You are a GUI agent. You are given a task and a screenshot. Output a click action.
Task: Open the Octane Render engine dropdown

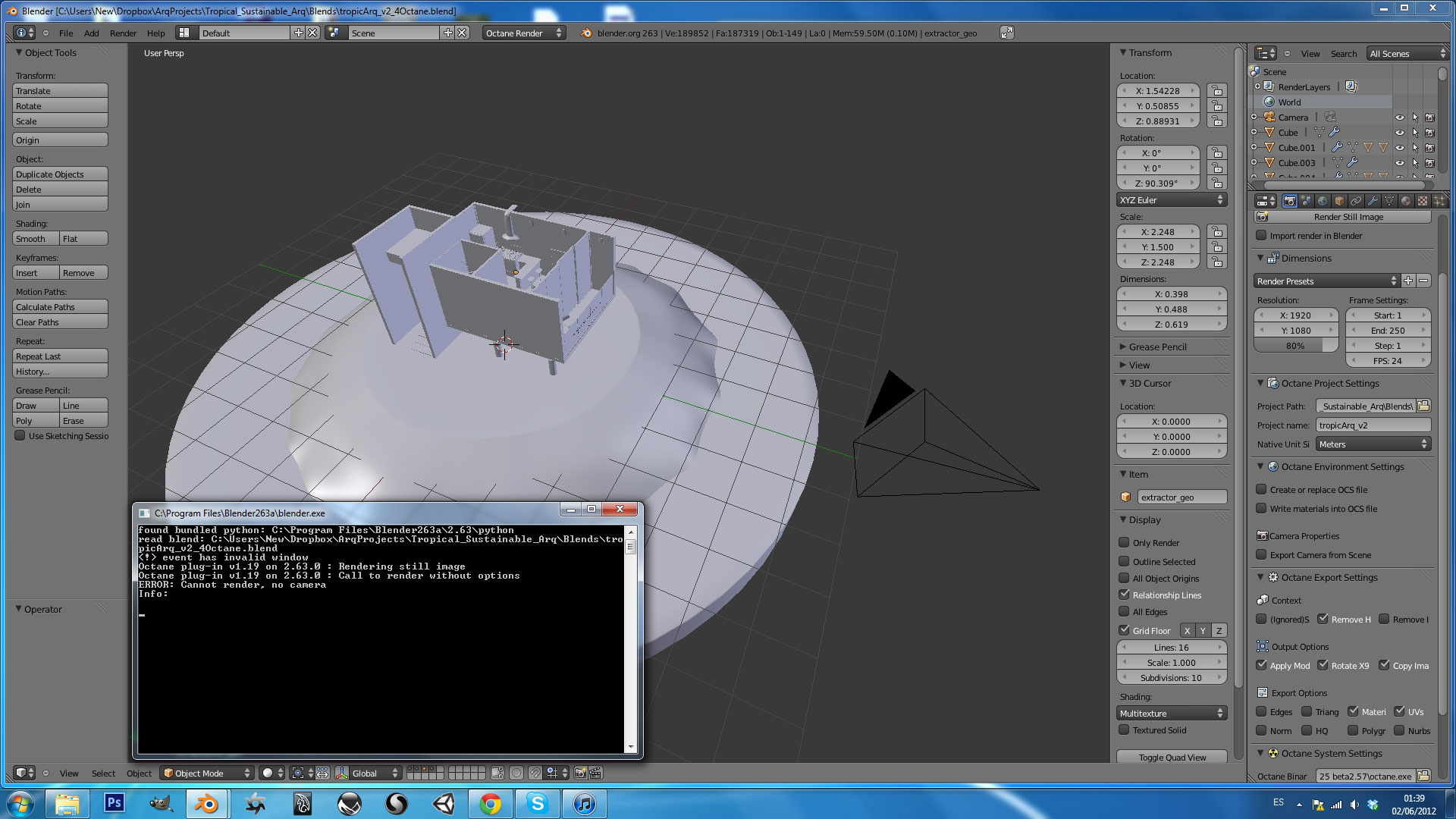(523, 33)
